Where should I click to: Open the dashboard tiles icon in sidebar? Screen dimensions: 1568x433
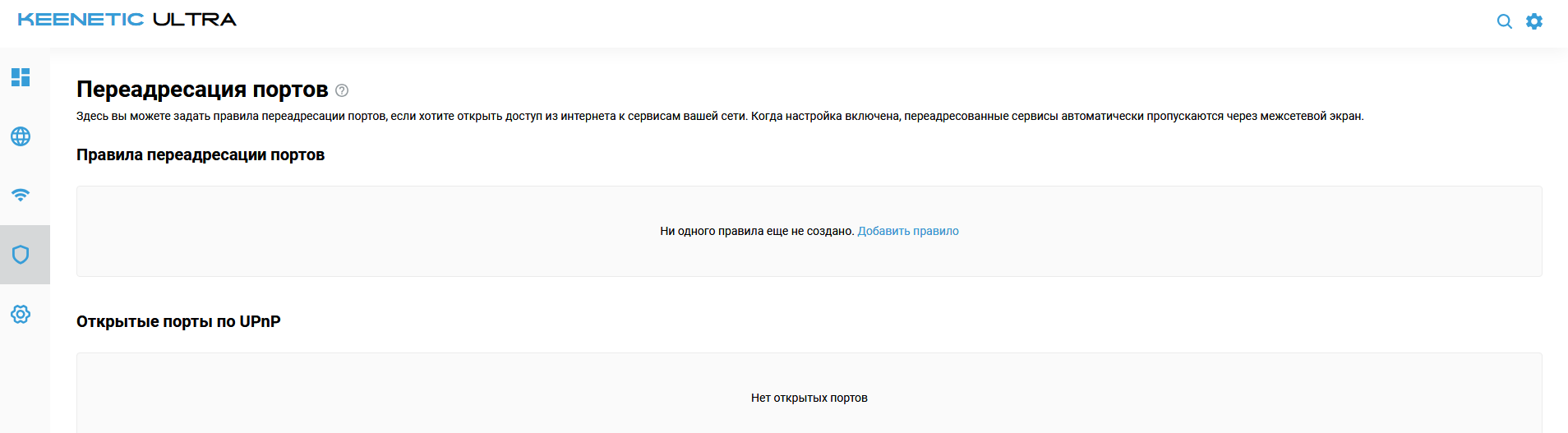click(x=21, y=77)
